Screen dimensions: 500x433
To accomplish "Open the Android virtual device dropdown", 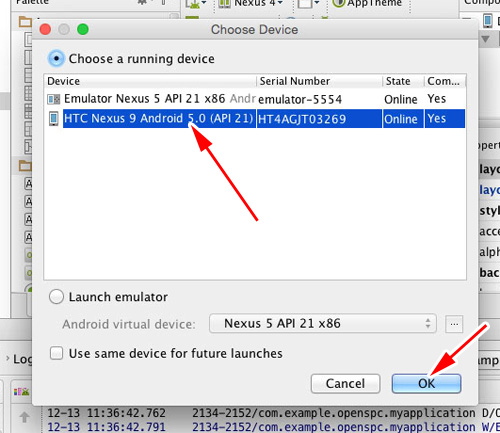I will 323,323.
